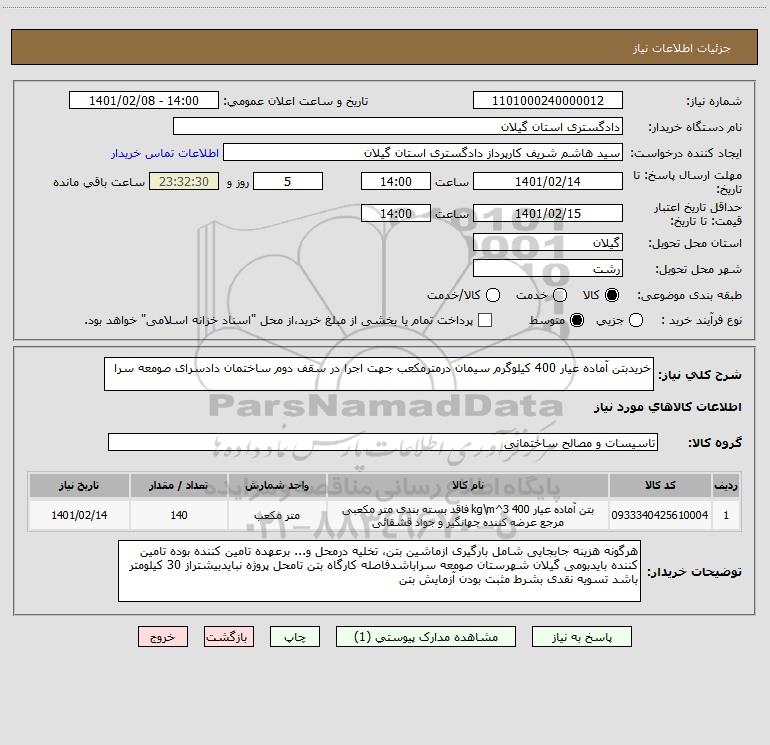This screenshot has height=745, width=770.
Task: Click the شماره نیاز label
Action: (x=714, y=102)
